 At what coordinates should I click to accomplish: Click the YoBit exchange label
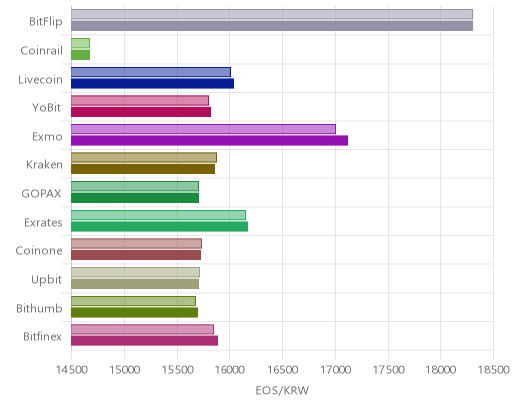pyautogui.click(x=47, y=108)
